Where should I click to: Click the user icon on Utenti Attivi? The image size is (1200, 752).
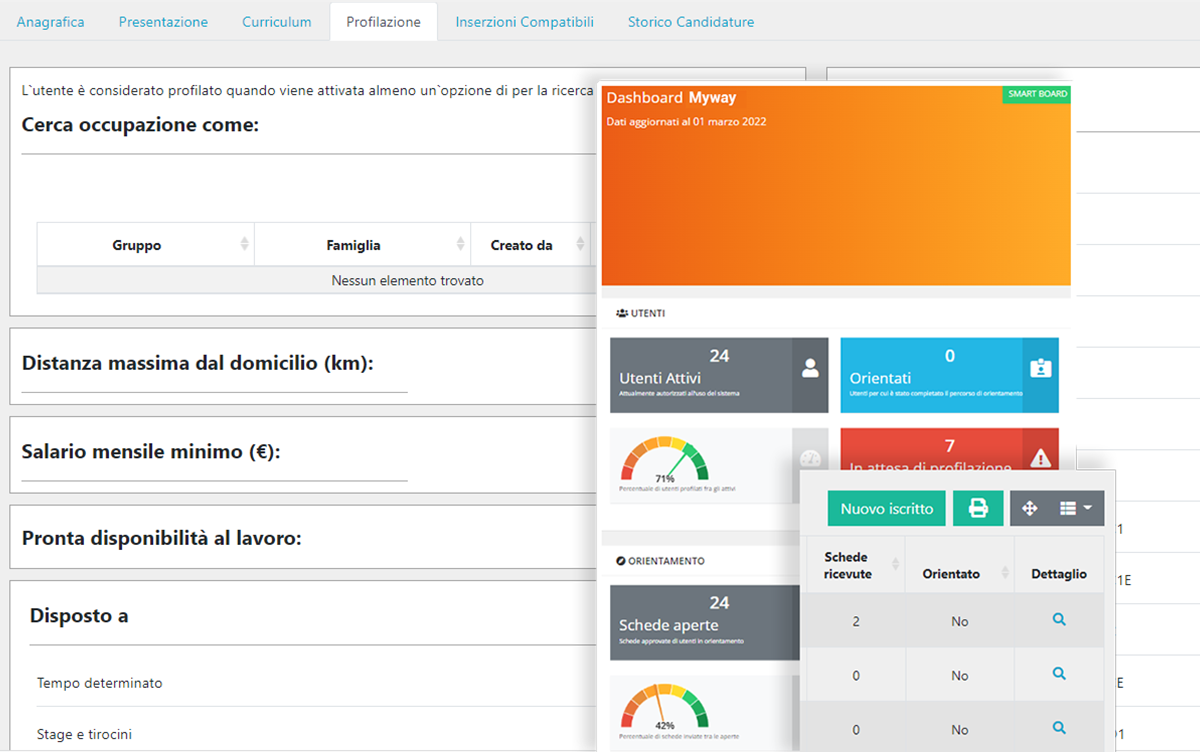810,369
